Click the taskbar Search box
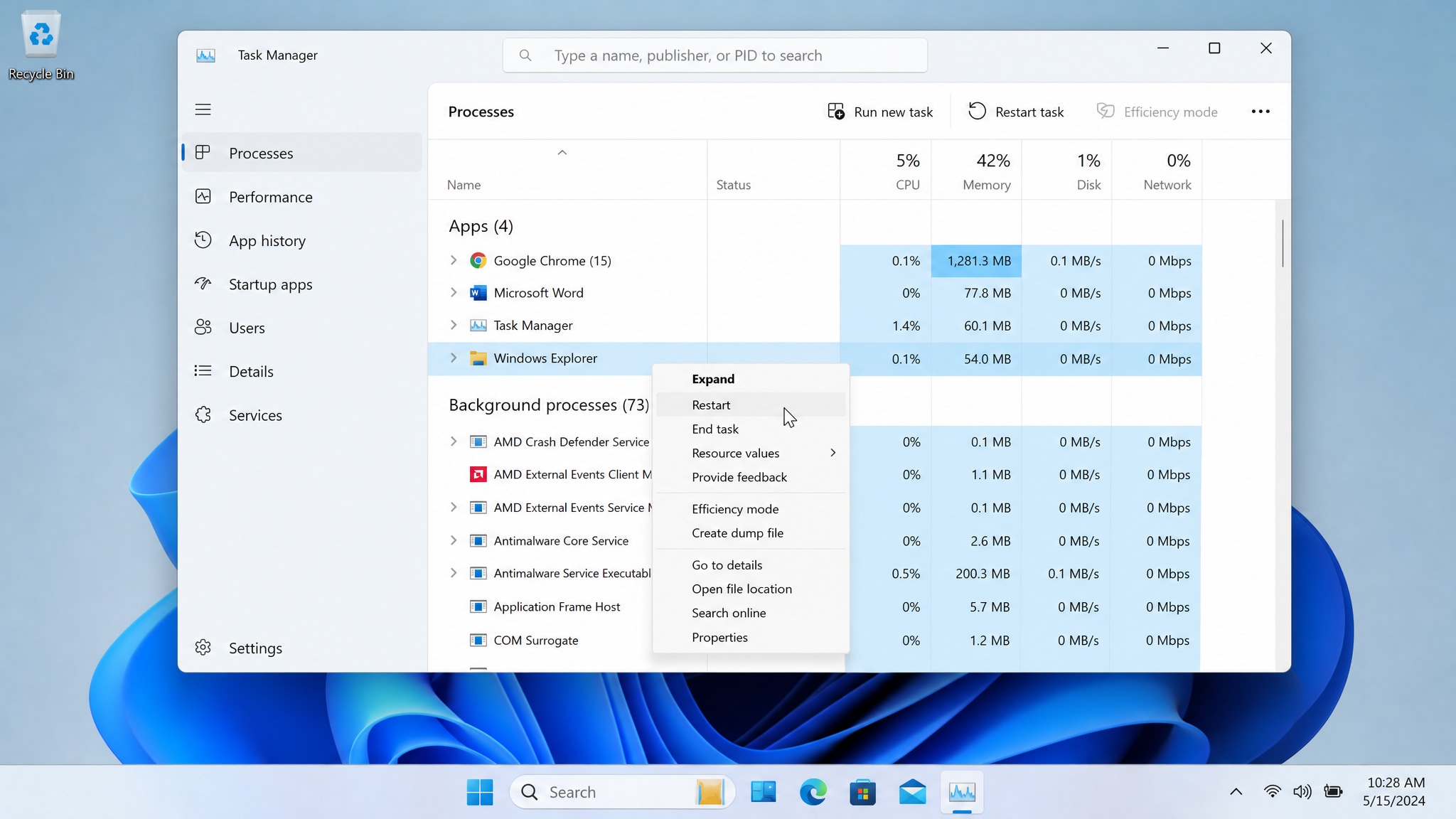The width and height of the screenshot is (1456, 819). (x=622, y=792)
